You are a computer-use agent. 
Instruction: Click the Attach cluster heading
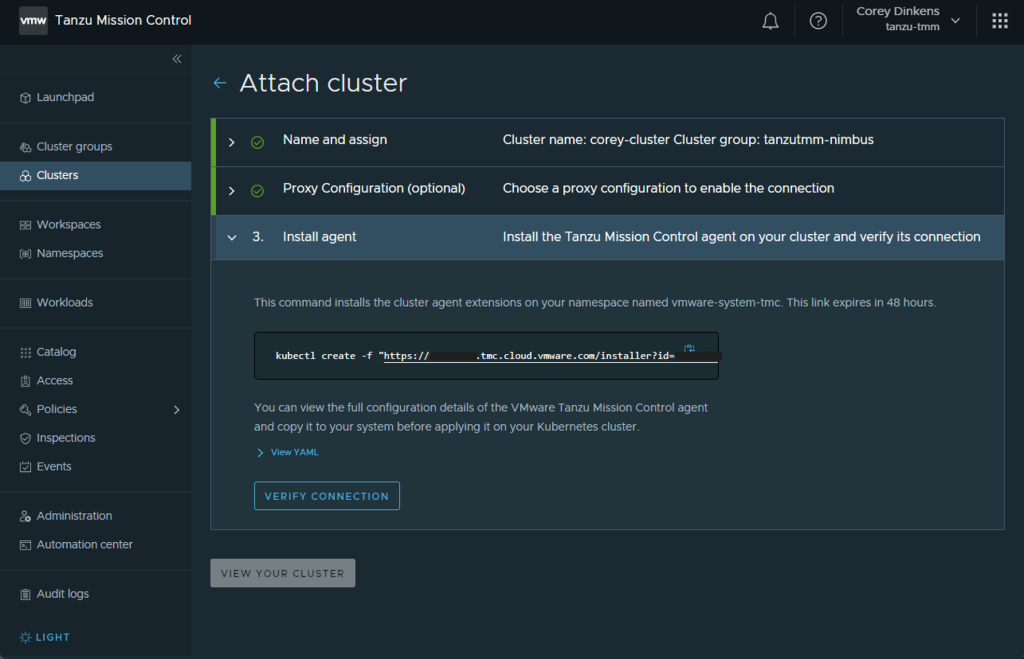pos(323,83)
